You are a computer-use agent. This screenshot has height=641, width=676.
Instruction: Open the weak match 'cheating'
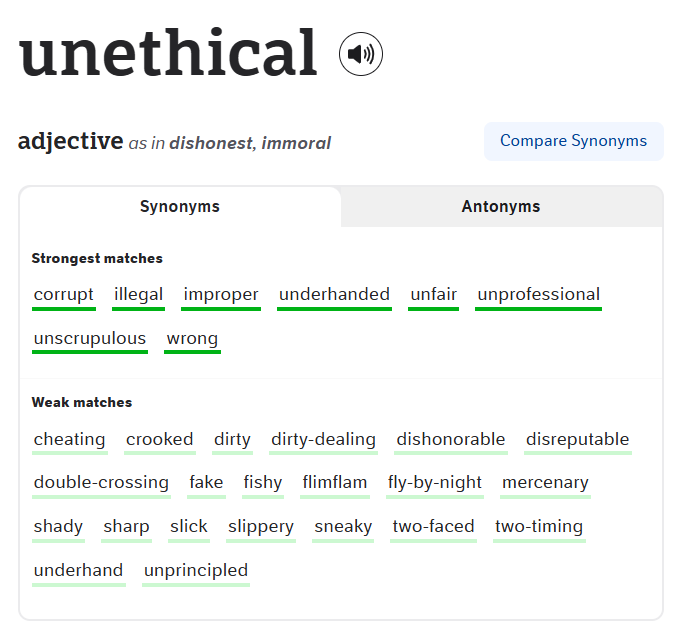(x=69, y=440)
